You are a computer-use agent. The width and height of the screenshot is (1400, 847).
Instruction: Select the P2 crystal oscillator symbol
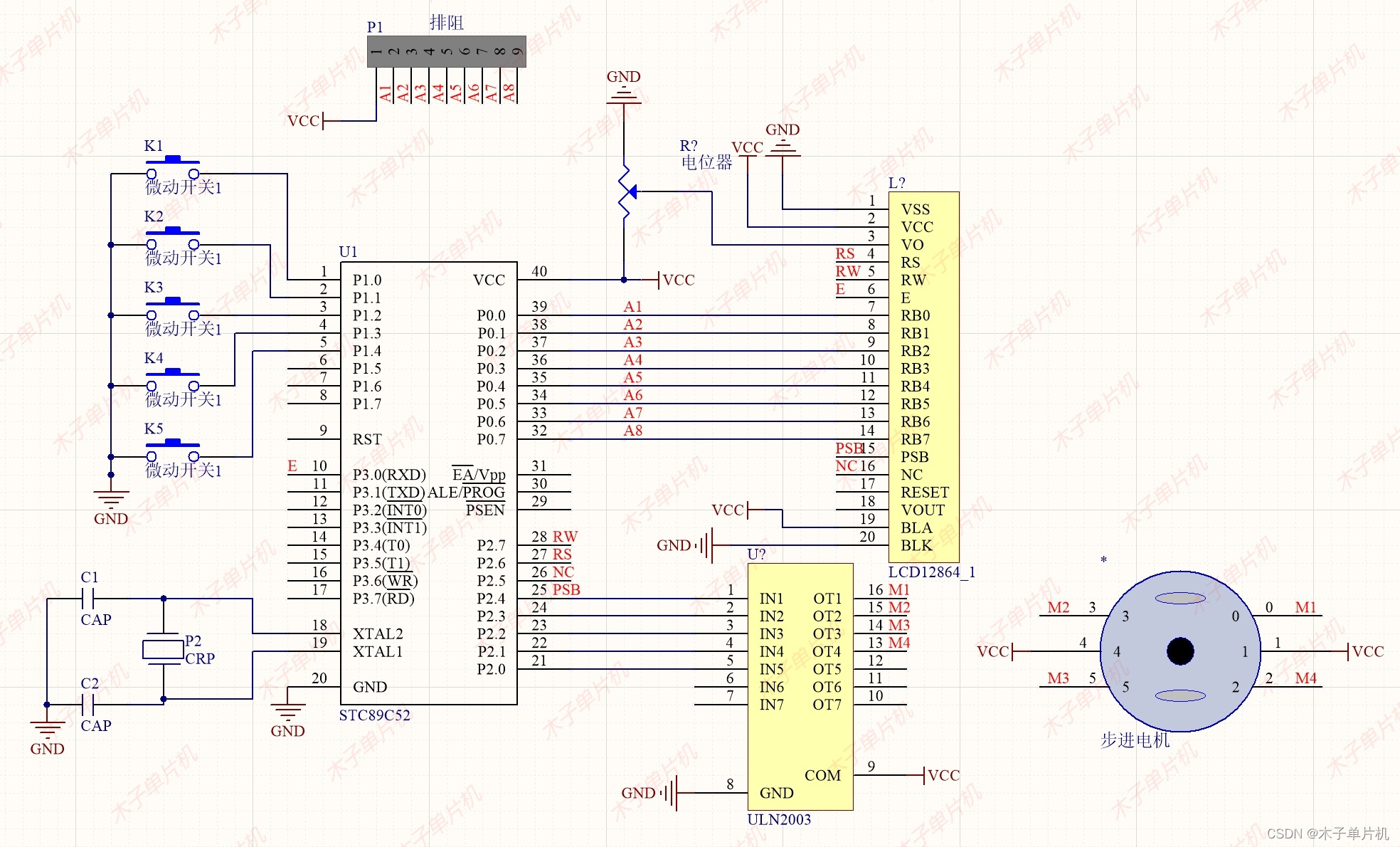164,649
